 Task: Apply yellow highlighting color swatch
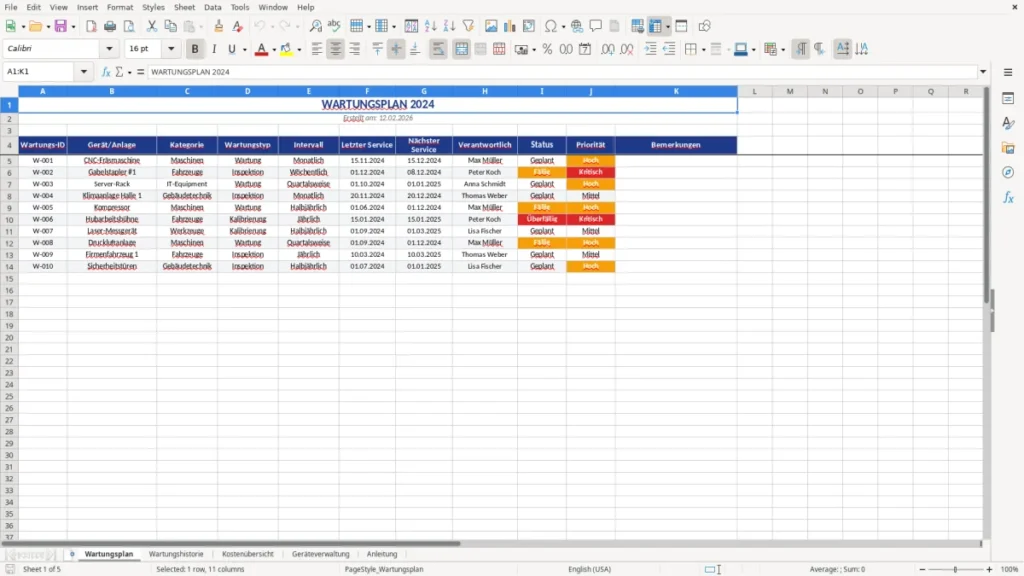286,49
